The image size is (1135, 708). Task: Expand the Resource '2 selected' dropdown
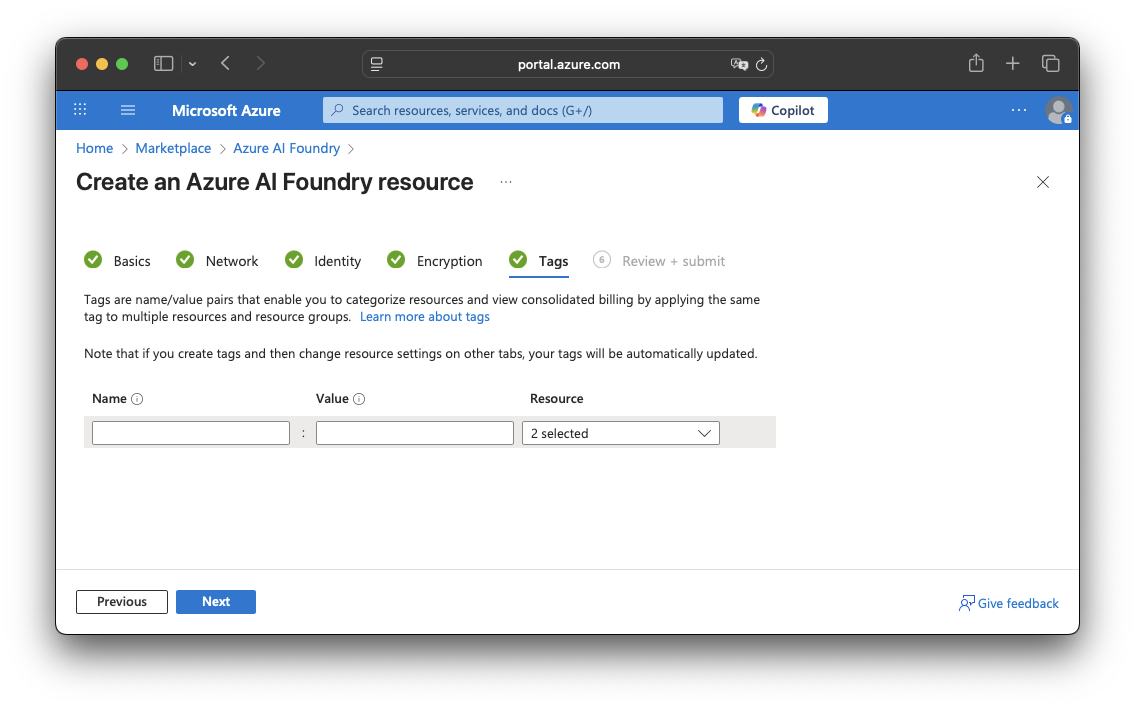click(621, 433)
